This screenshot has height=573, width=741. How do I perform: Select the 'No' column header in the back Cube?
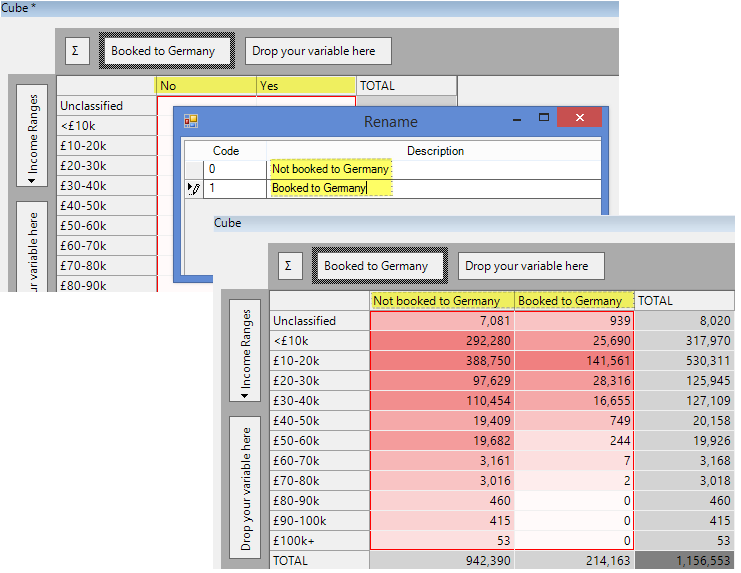206,86
